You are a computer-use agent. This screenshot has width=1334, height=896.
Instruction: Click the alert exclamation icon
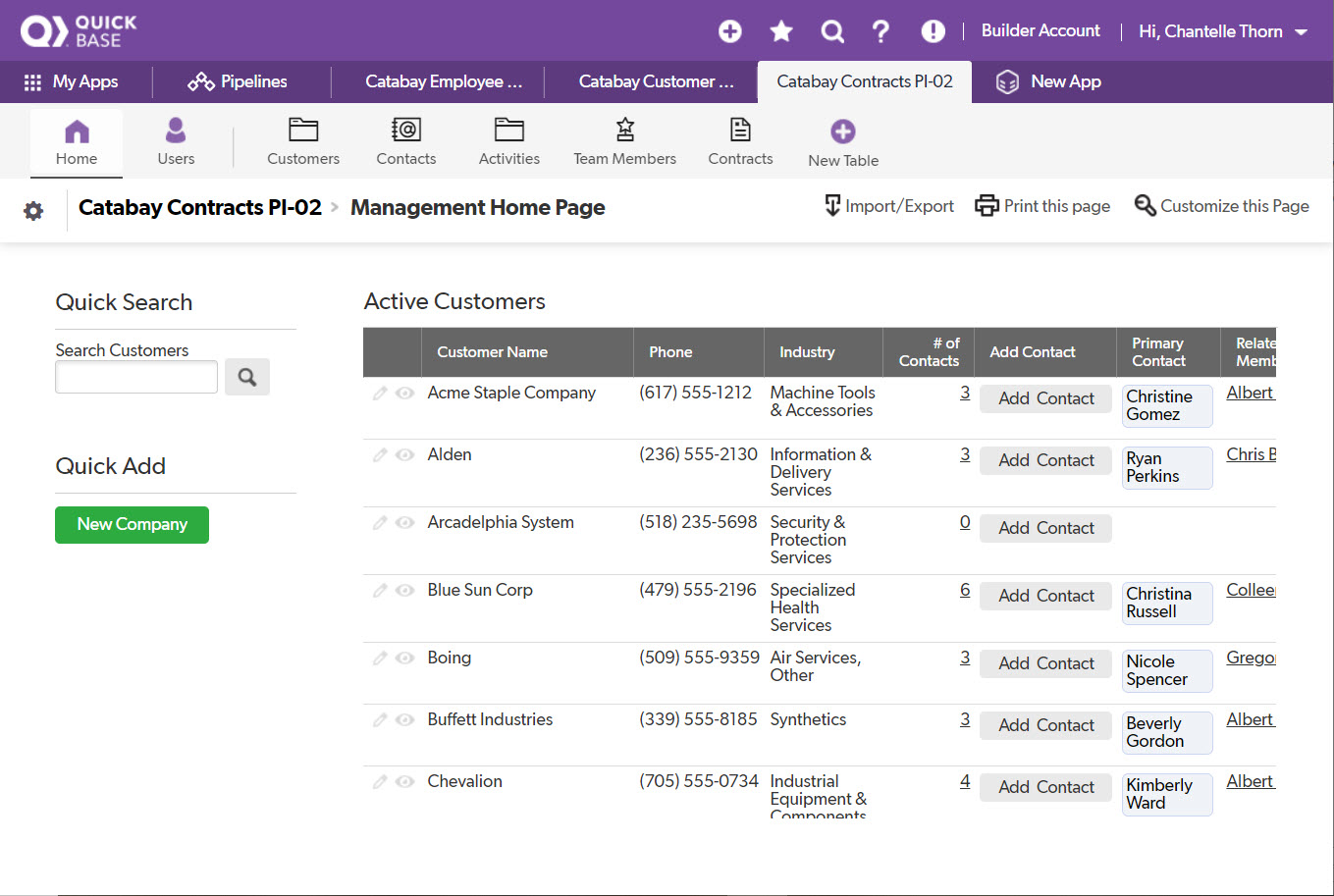click(x=933, y=31)
